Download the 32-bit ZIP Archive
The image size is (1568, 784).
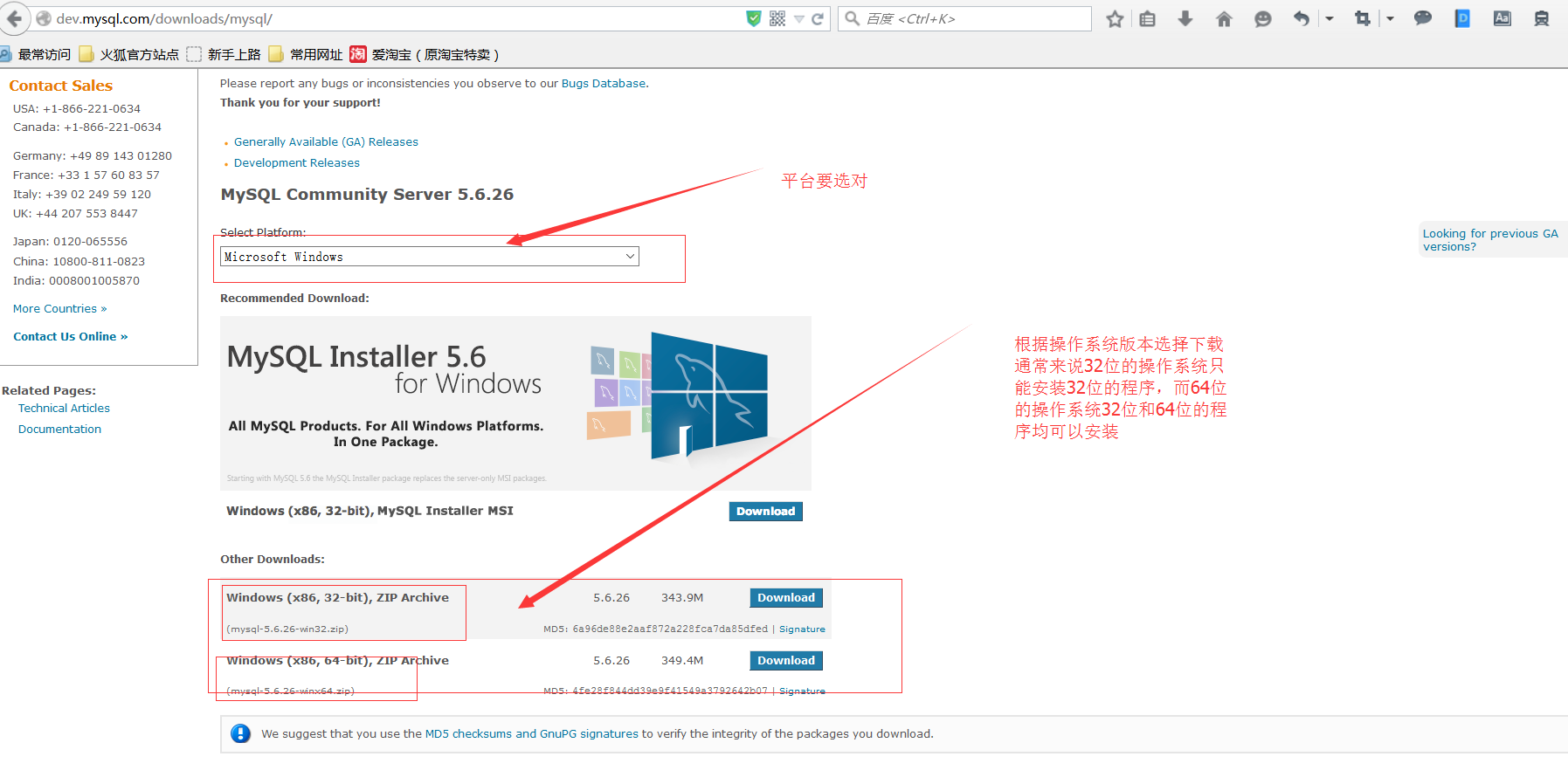point(786,598)
